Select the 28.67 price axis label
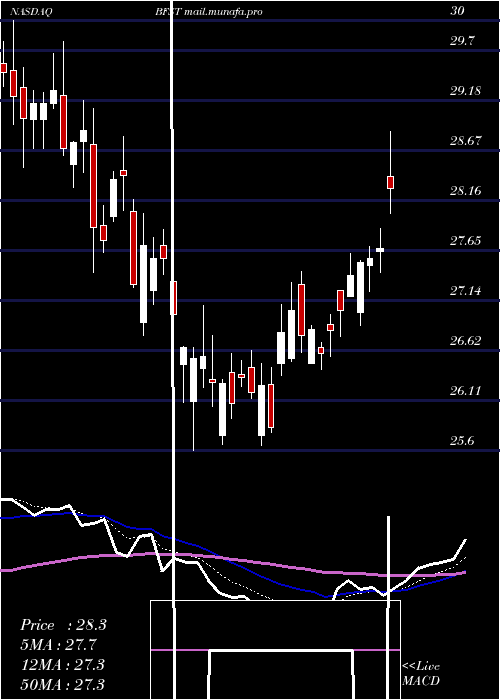Image resolution: width=500 pixels, height=700 pixels. (x=465, y=141)
